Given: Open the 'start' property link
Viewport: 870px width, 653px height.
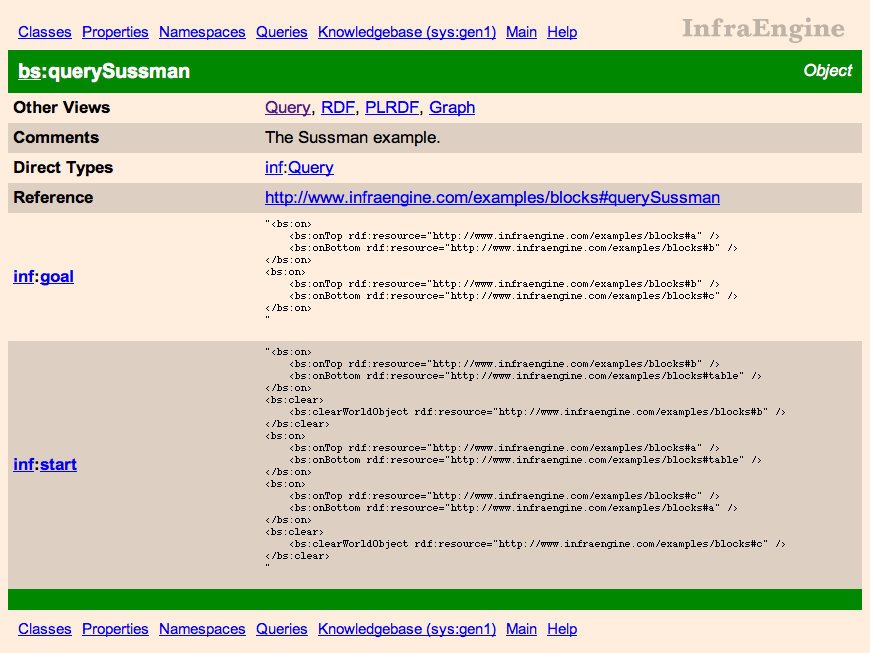Looking at the screenshot, I should point(58,465).
